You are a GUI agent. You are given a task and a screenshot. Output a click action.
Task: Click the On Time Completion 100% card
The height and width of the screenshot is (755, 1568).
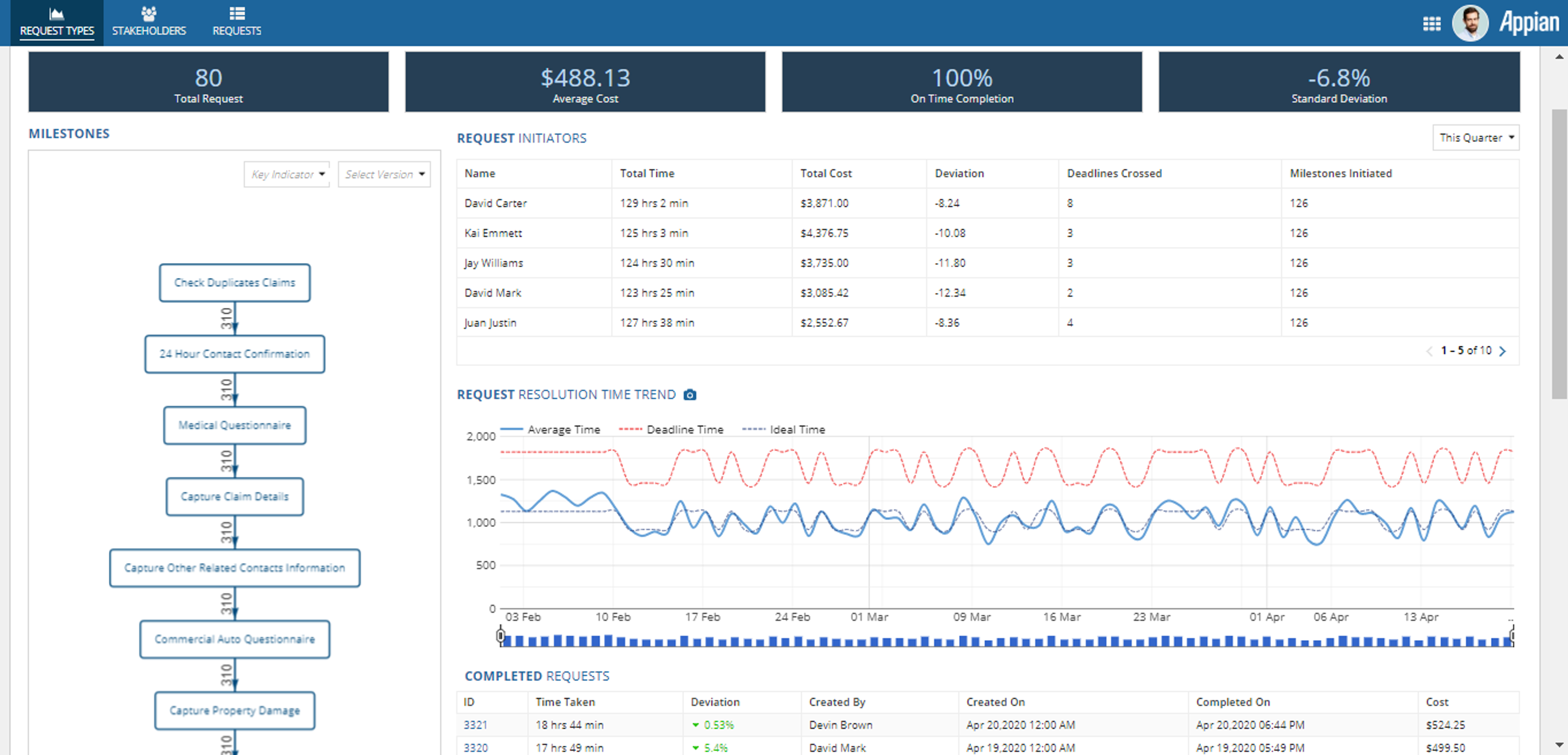tap(962, 82)
